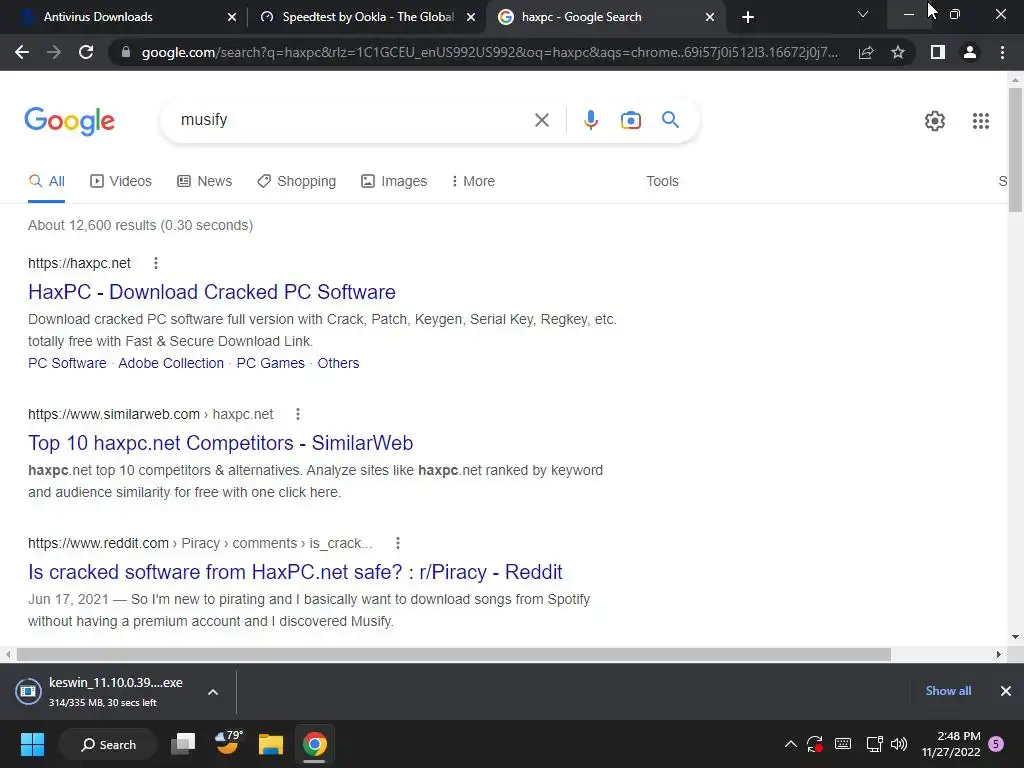This screenshot has width=1024, height=768.
Task: Go back to the previous page
Action: click(22, 52)
